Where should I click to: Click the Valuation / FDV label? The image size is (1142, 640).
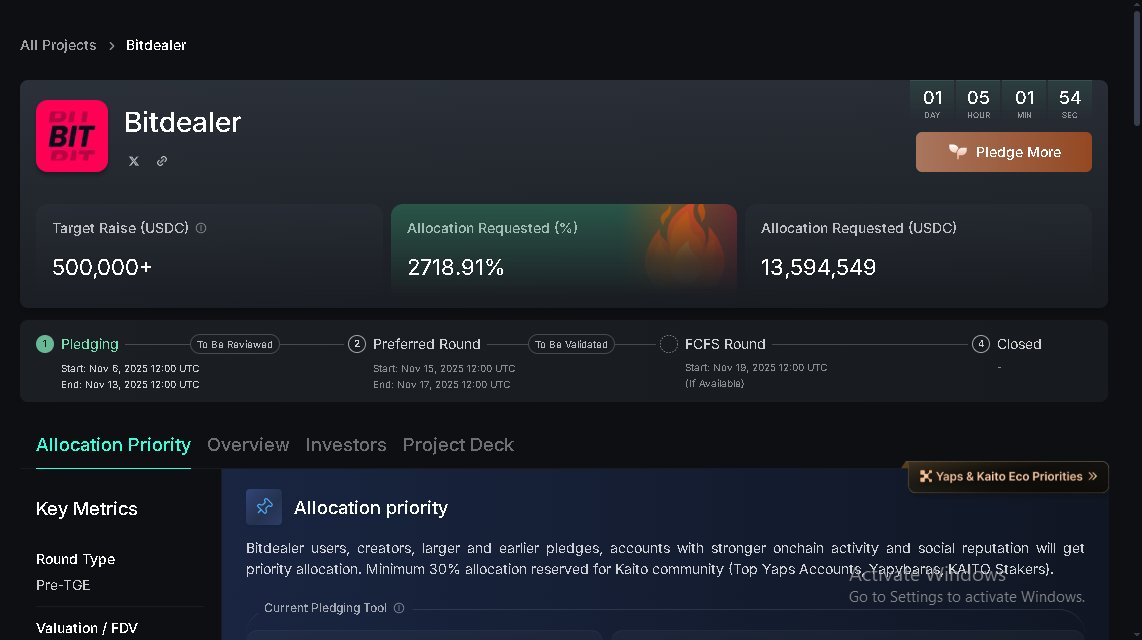(x=87, y=628)
